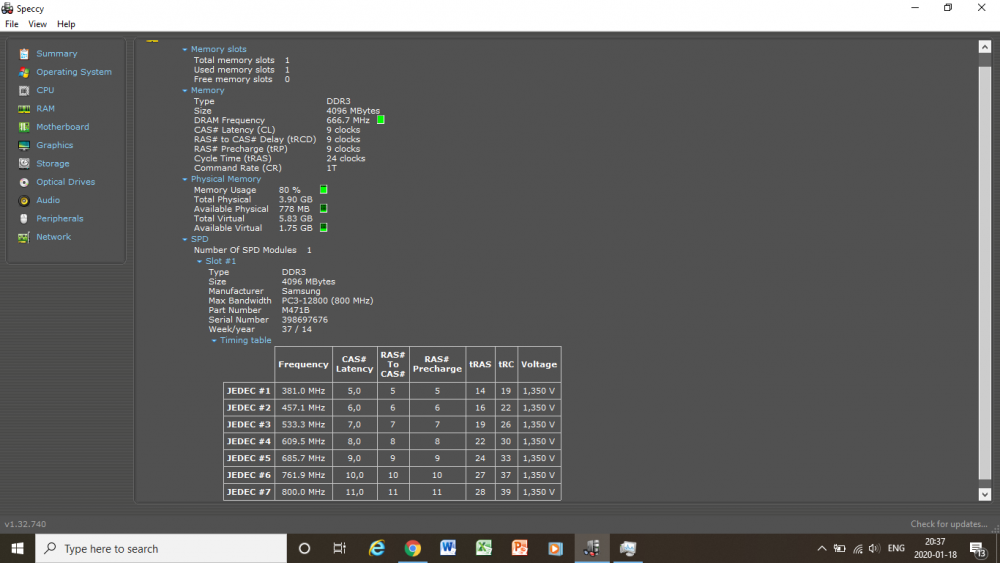Click the serial number 398697676

tap(305, 320)
